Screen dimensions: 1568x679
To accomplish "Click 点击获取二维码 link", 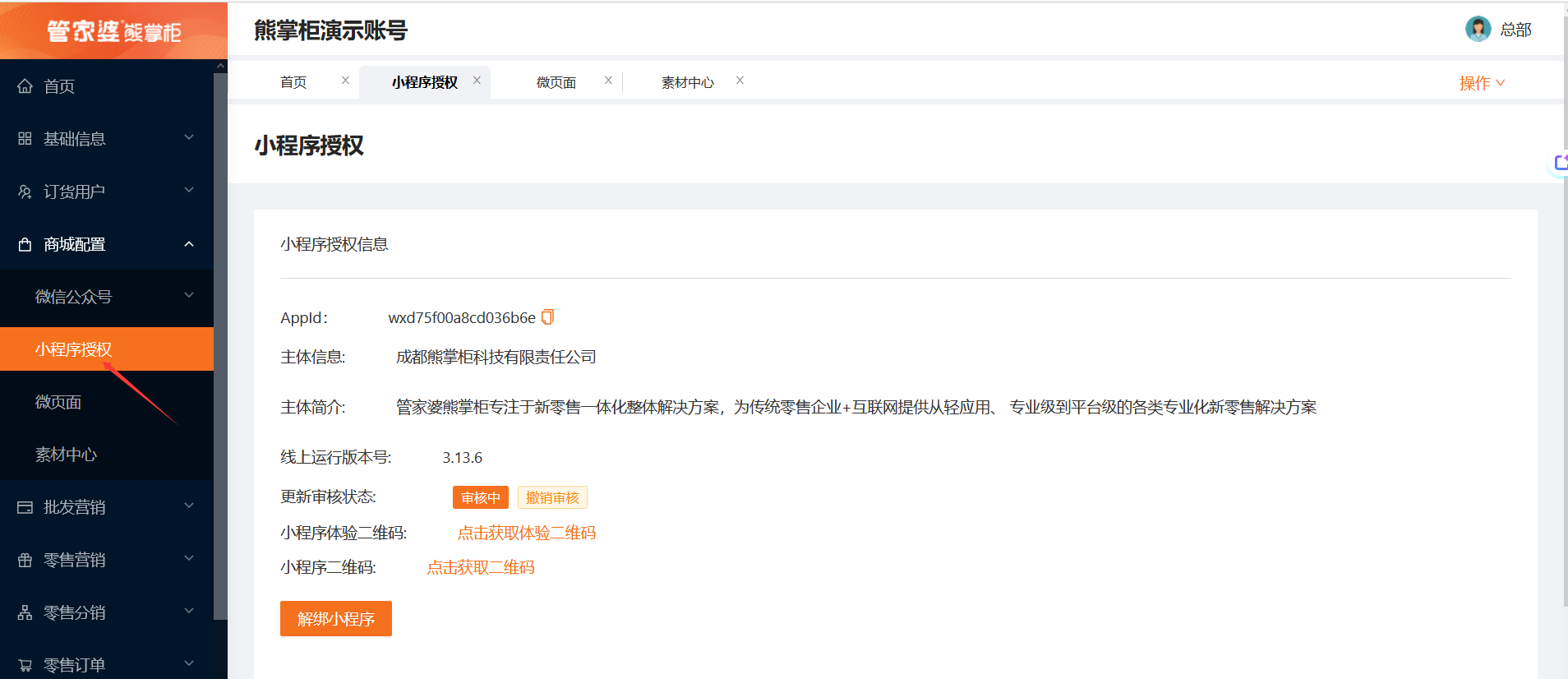I will [481, 567].
